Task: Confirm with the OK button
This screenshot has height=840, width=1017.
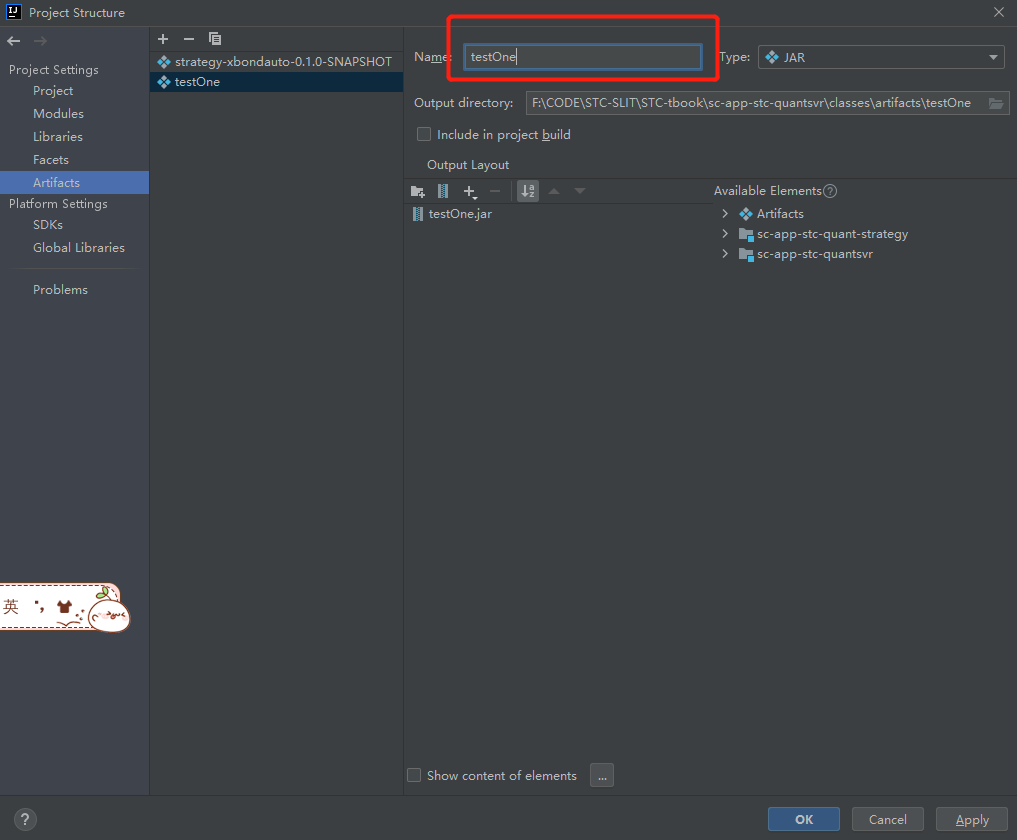Action: point(804,819)
